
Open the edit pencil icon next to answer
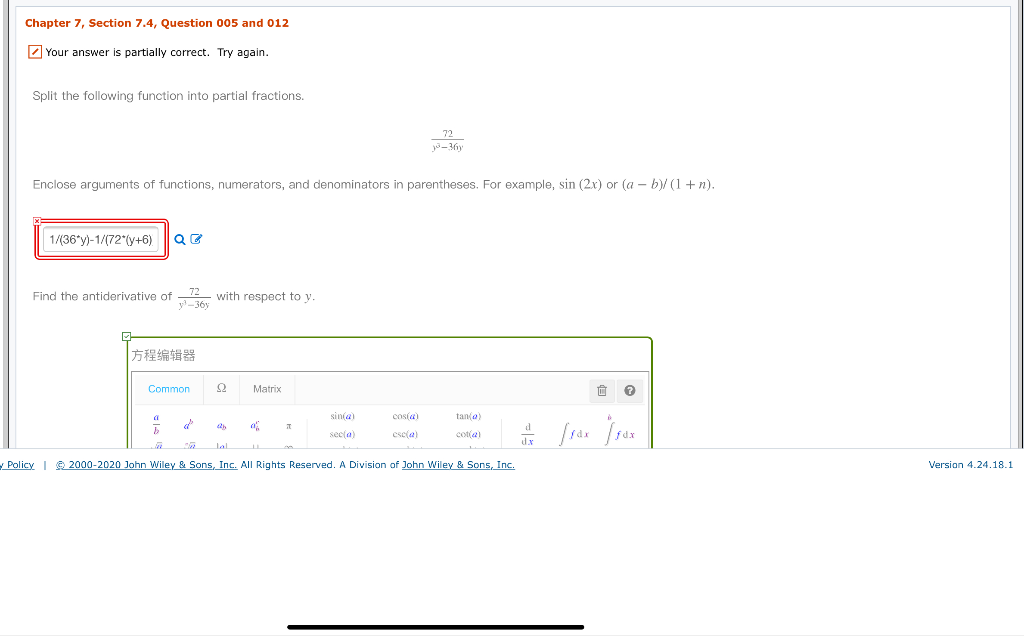[194, 239]
